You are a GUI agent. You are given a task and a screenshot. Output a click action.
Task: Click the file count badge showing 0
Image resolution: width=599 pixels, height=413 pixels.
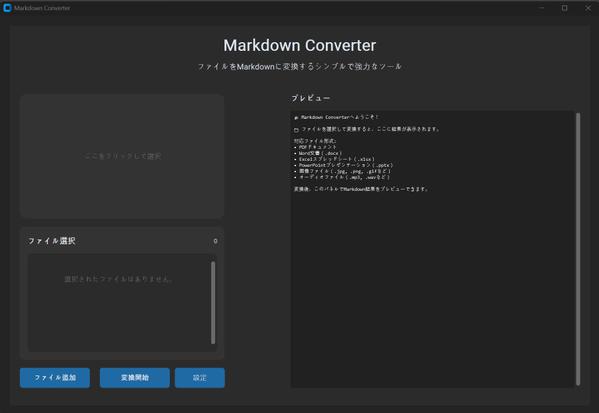tap(215, 241)
